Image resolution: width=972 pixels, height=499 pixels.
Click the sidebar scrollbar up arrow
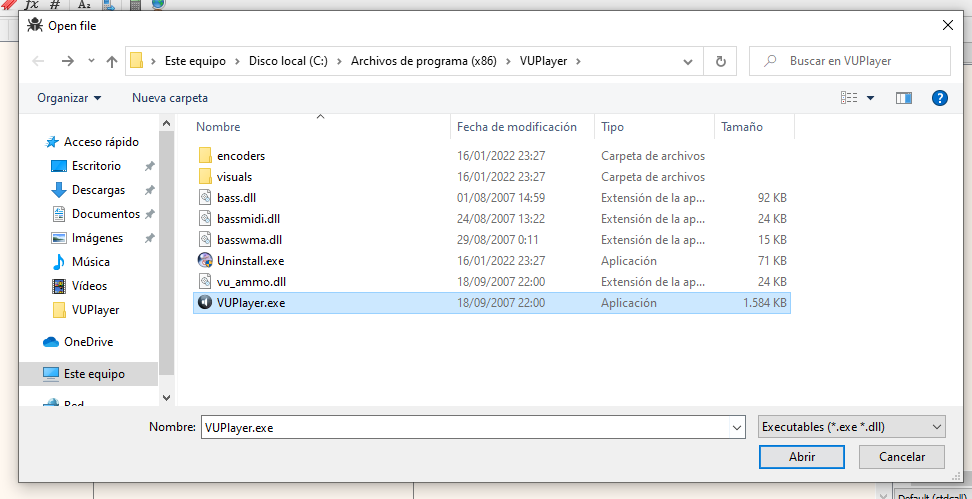[x=166, y=124]
